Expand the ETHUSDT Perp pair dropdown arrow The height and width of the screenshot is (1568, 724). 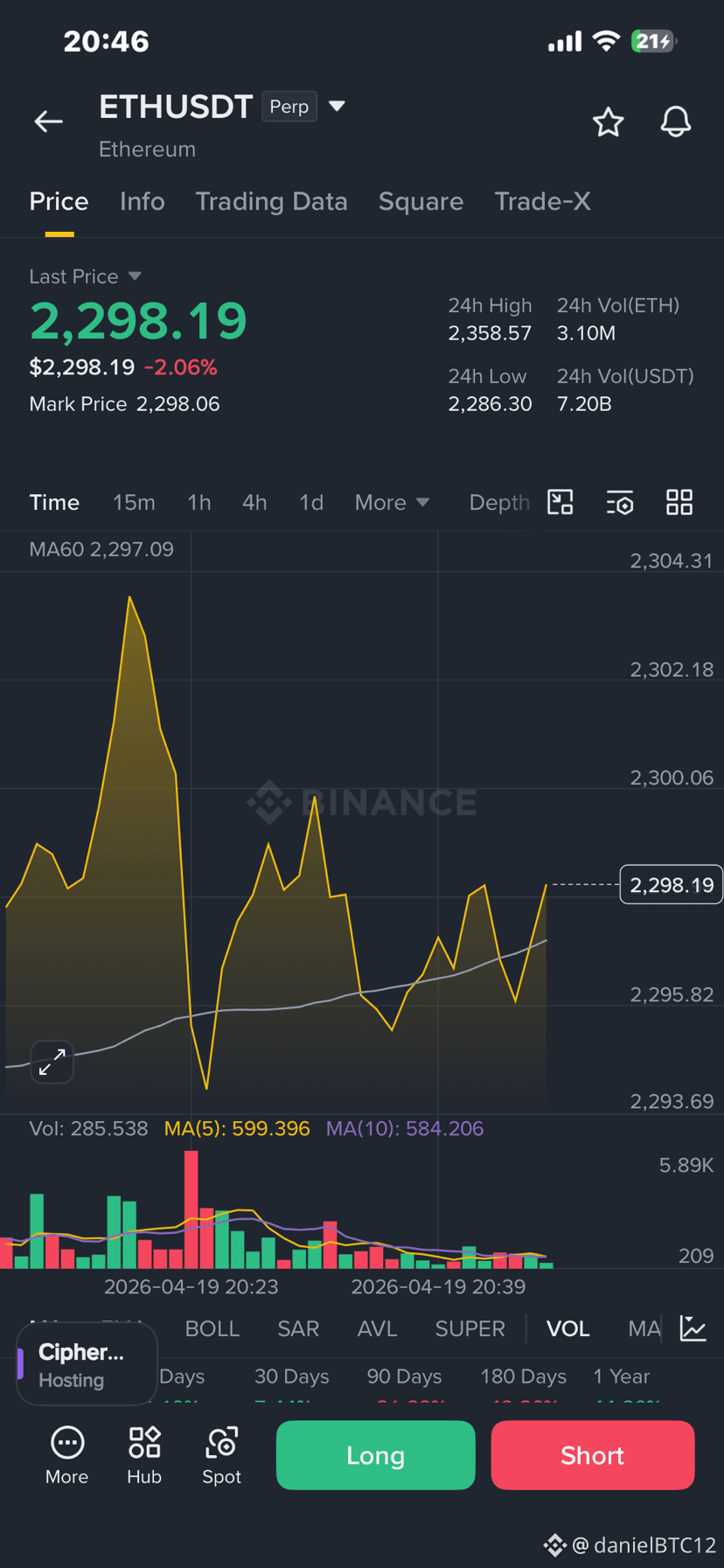click(x=337, y=107)
